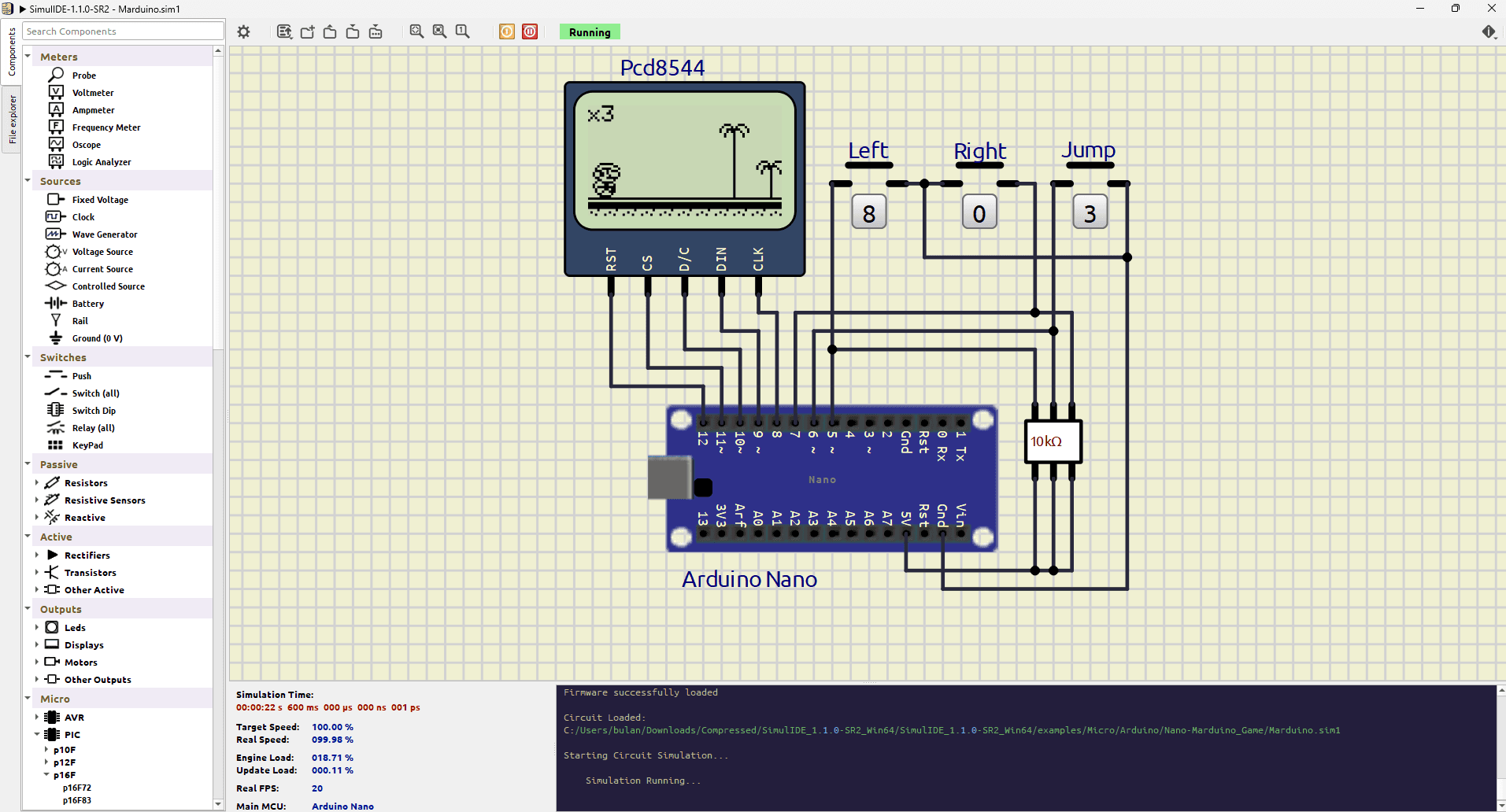1506x812 pixels.
Task: Open the circuit library toolbar icon
Action: click(285, 32)
